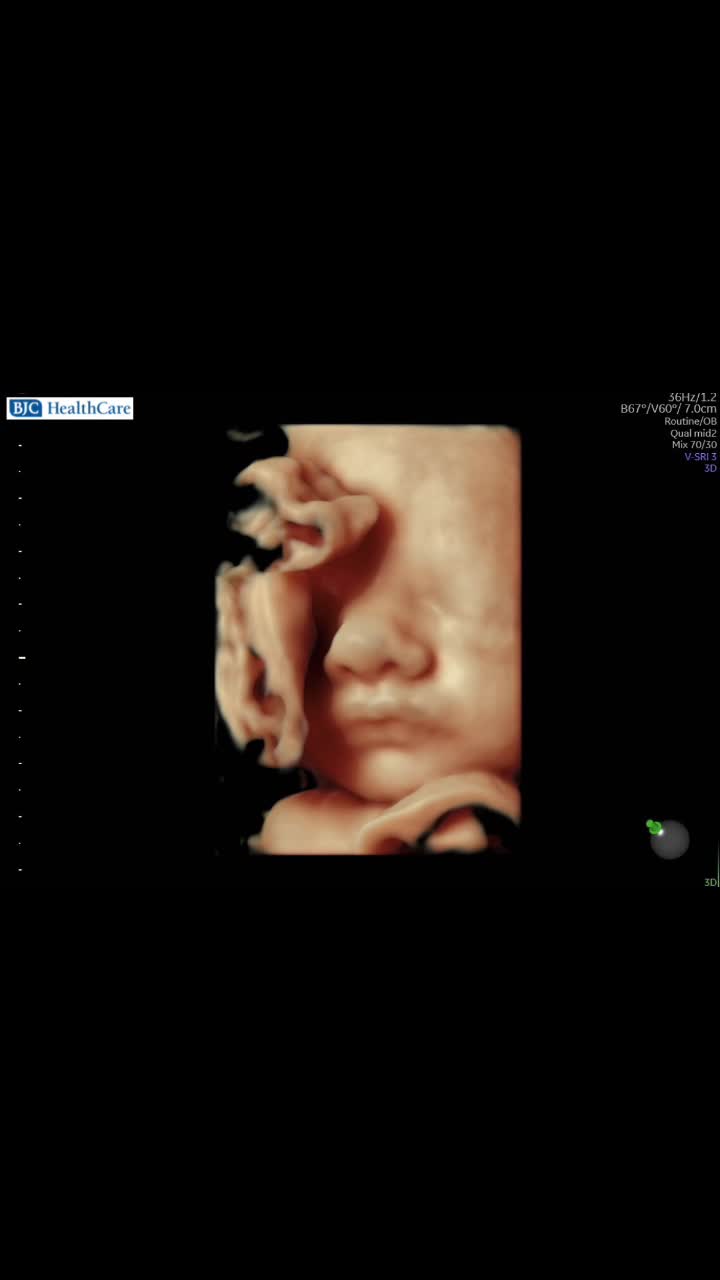
Task: Select the green light position marker
Action: [654, 827]
